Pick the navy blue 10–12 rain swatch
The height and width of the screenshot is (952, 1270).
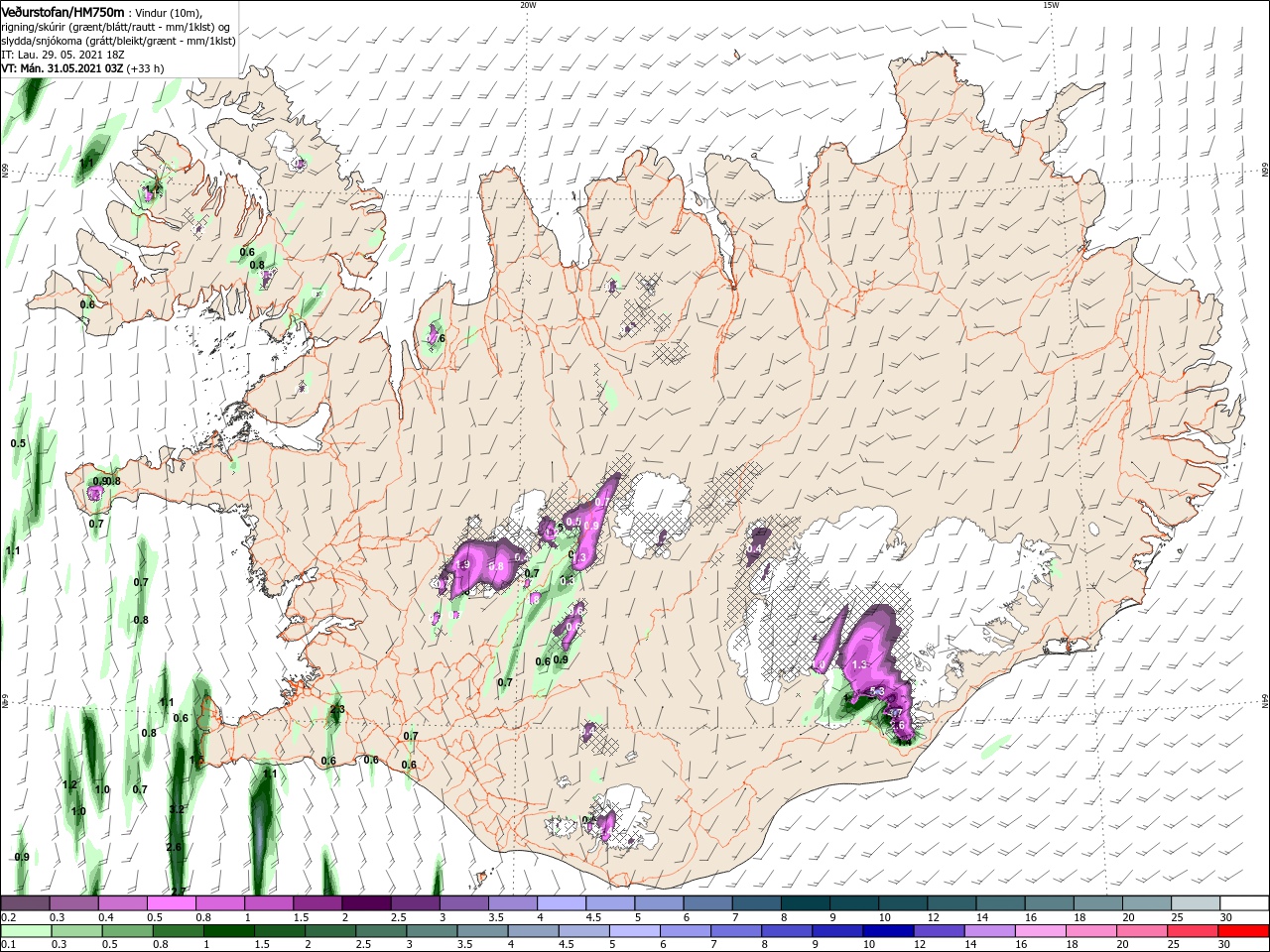[888, 931]
